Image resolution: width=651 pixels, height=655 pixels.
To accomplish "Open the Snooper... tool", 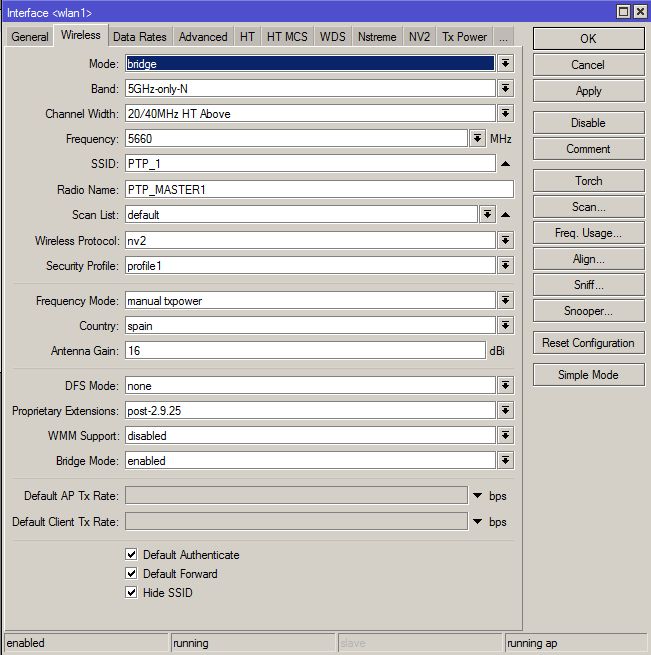I will [x=588, y=311].
